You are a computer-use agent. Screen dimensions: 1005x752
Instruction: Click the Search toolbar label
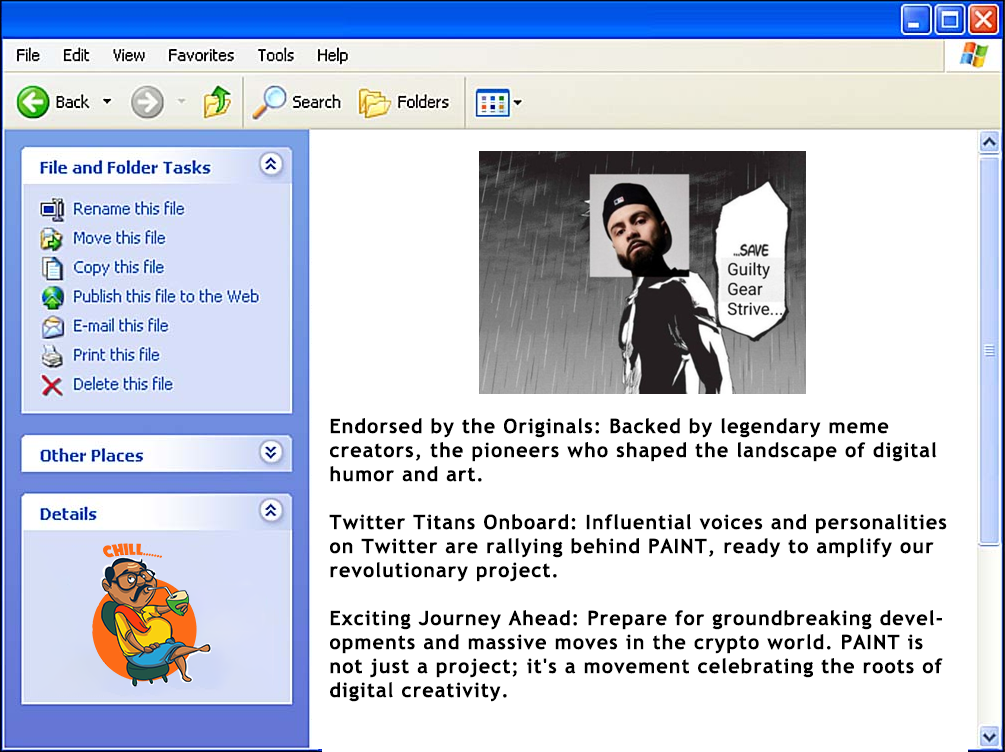click(316, 102)
